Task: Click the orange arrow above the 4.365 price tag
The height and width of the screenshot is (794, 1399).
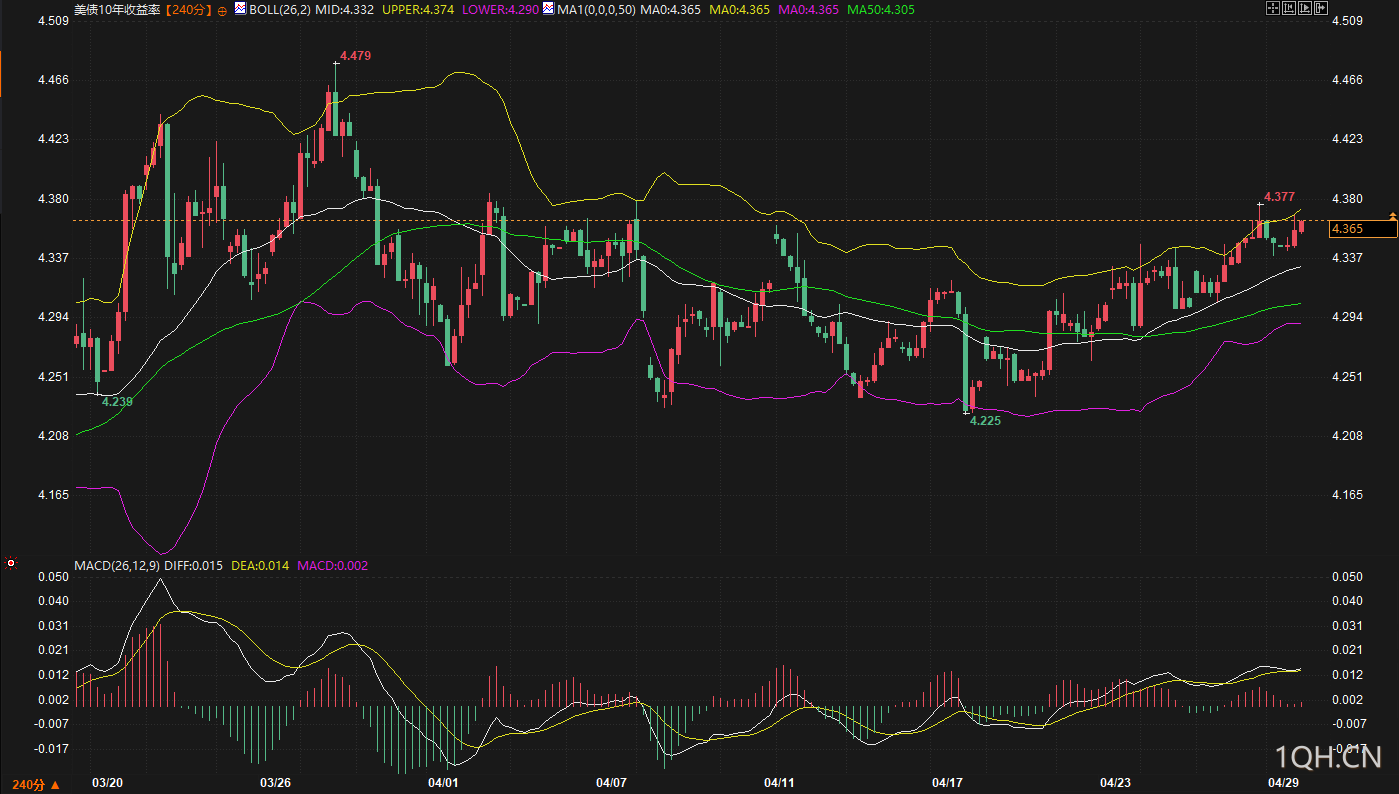Action: coord(1392,216)
